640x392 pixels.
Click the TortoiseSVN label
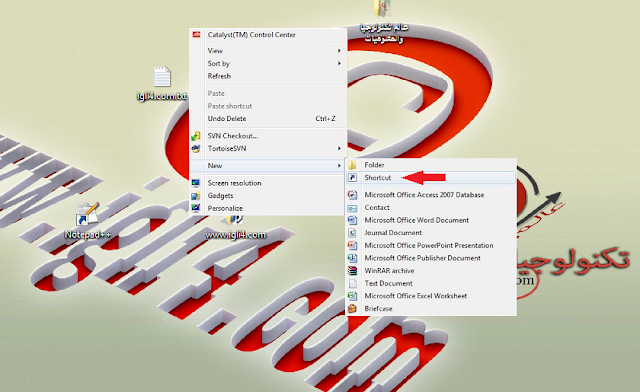(227, 148)
